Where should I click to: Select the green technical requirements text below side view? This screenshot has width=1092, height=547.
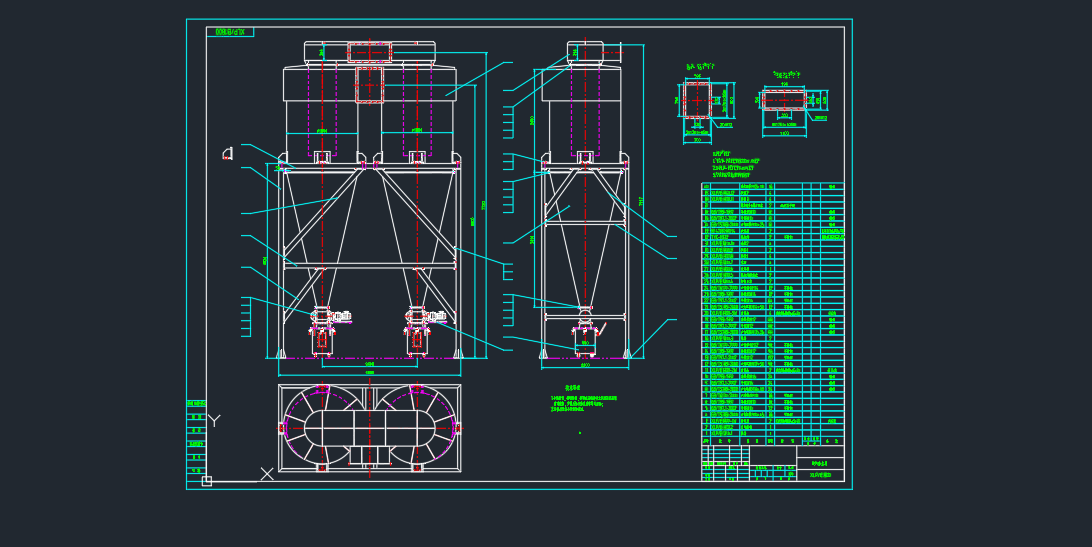tap(584, 399)
